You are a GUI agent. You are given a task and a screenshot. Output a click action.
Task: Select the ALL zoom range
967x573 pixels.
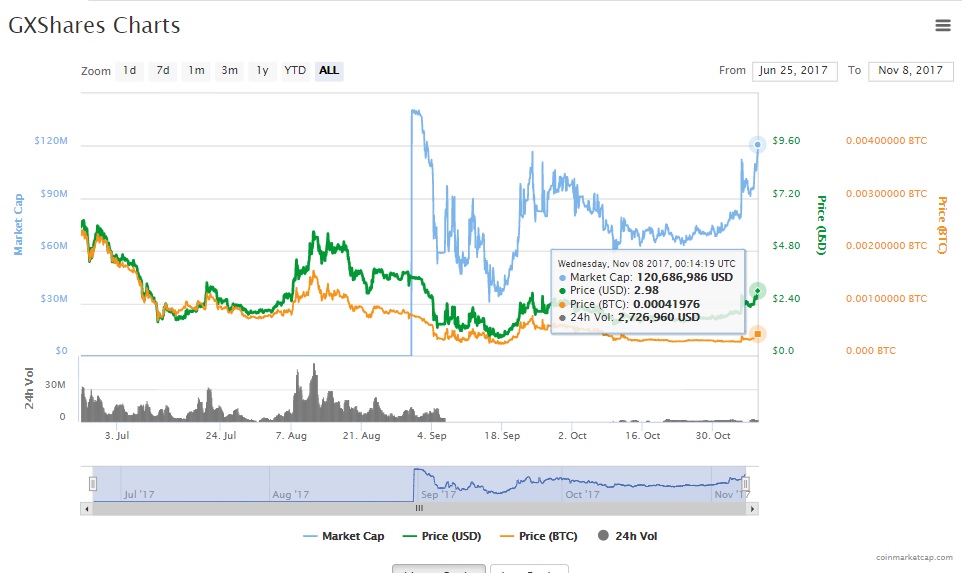click(x=329, y=70)
